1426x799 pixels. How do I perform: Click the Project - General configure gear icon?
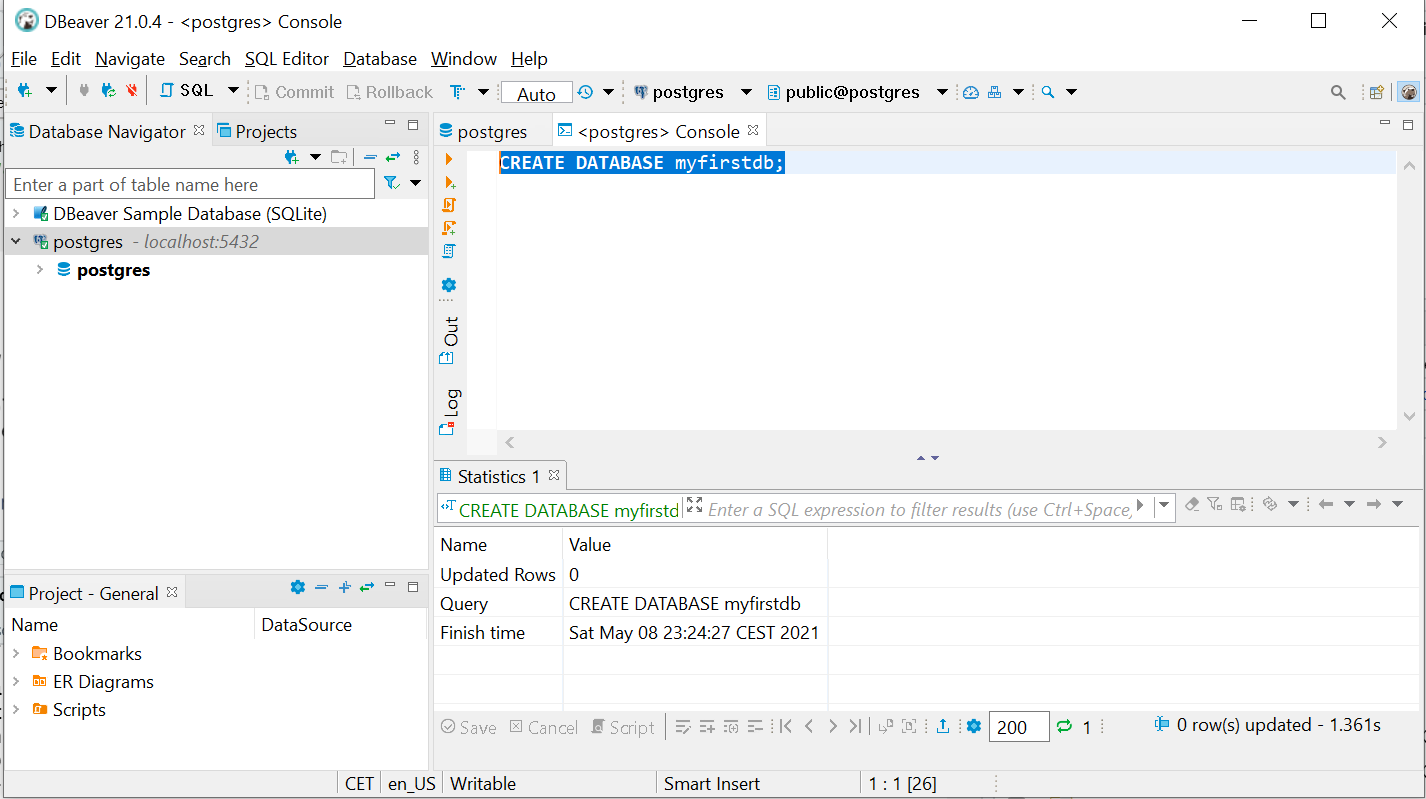point(297,587)
